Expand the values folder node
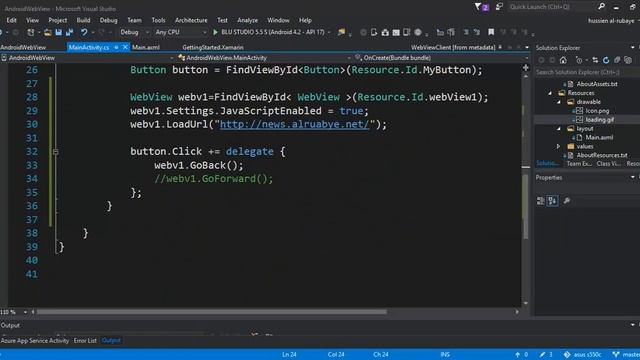 coord(559,146)
